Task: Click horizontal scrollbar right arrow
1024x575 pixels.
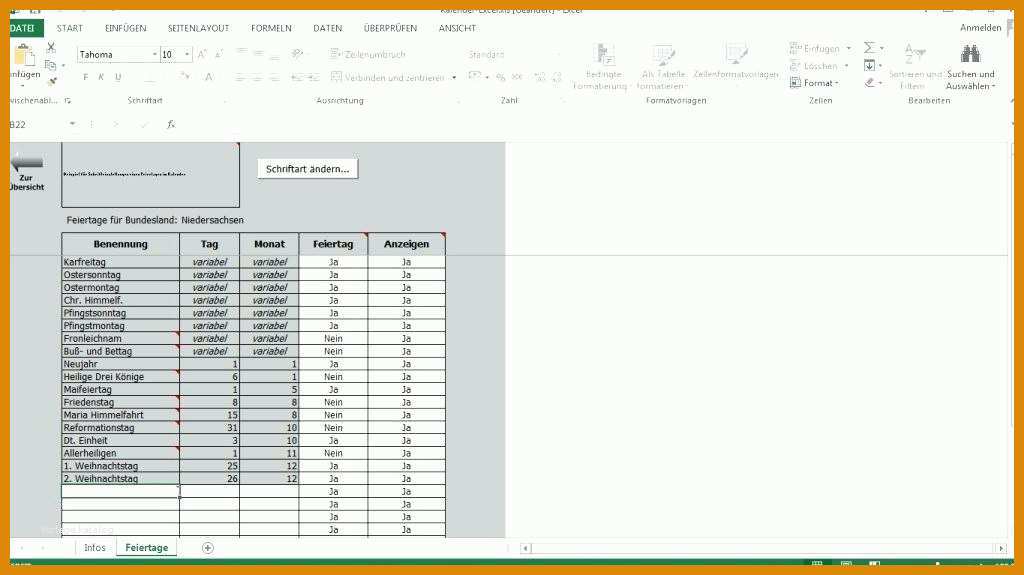Action: pyautogui.click(x=1001, y=548)
